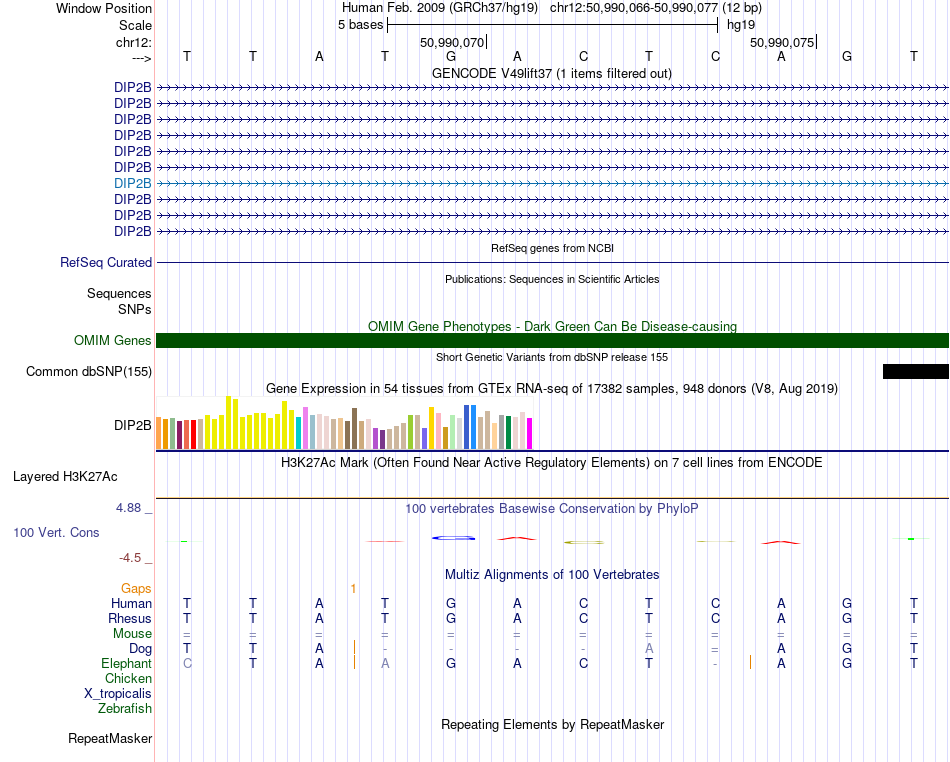Open the OMIM Gene Phenotypes track title
Viewport: 950px width, 762px height.
[x=552, y=326]
